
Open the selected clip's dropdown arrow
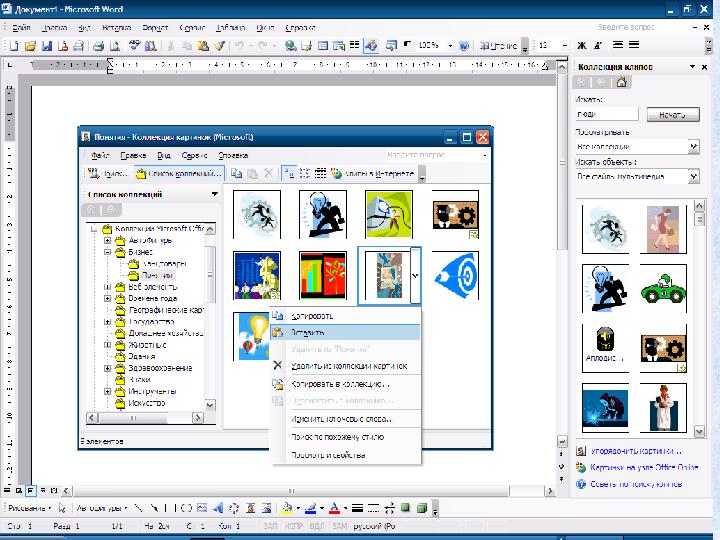[x=415, y=276]
